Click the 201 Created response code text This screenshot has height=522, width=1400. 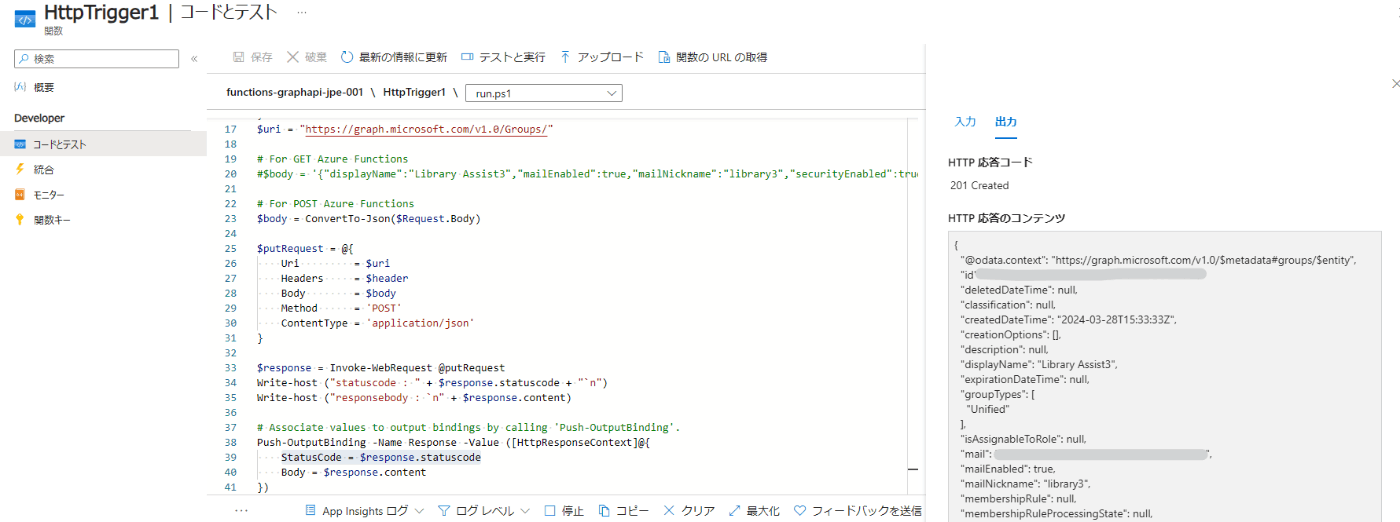pos(979,185)
